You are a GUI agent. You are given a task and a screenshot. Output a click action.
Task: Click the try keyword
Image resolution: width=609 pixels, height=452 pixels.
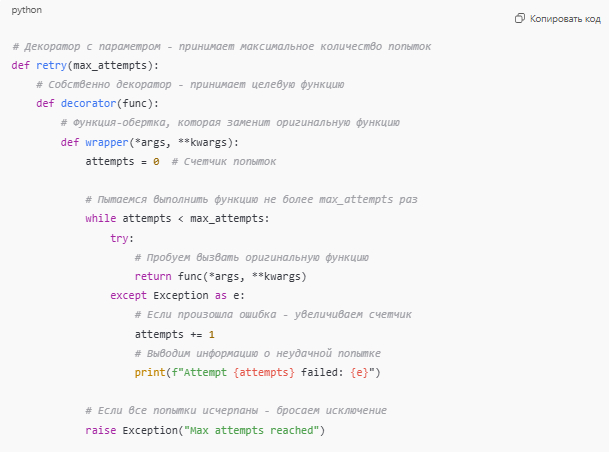point(122,238)
